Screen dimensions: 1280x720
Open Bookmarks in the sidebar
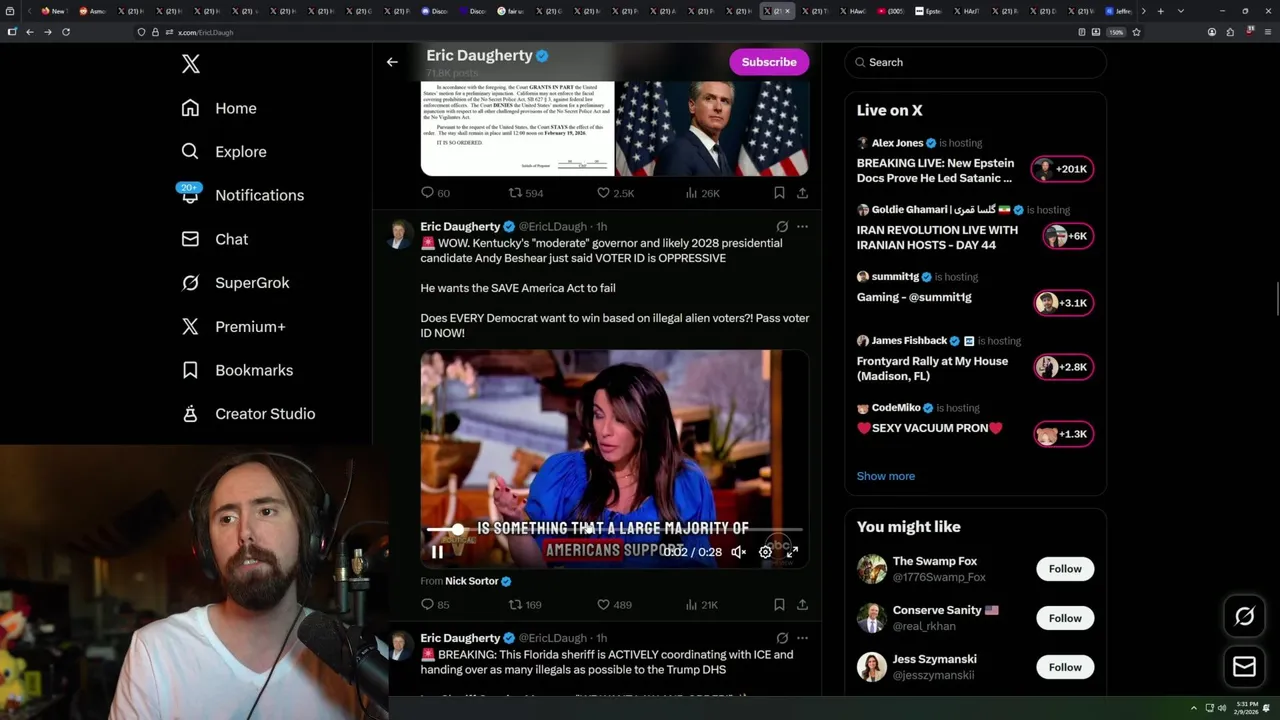[x=238, y=370]
